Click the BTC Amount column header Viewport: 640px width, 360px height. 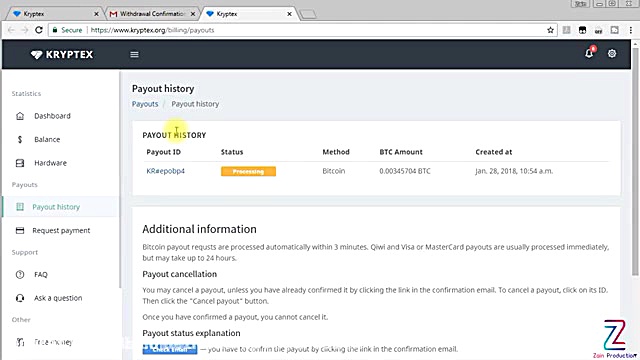coord(401,152)
